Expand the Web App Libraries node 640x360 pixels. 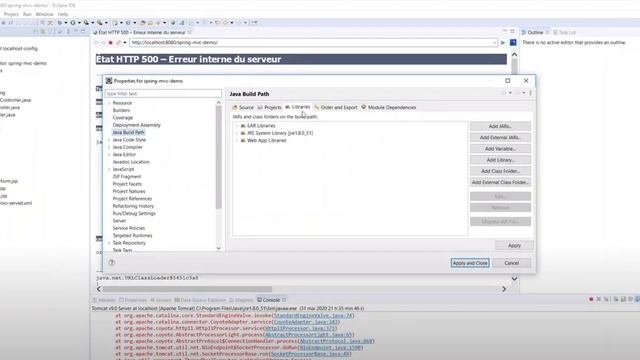pyautogui.click(x=236, y=140)
